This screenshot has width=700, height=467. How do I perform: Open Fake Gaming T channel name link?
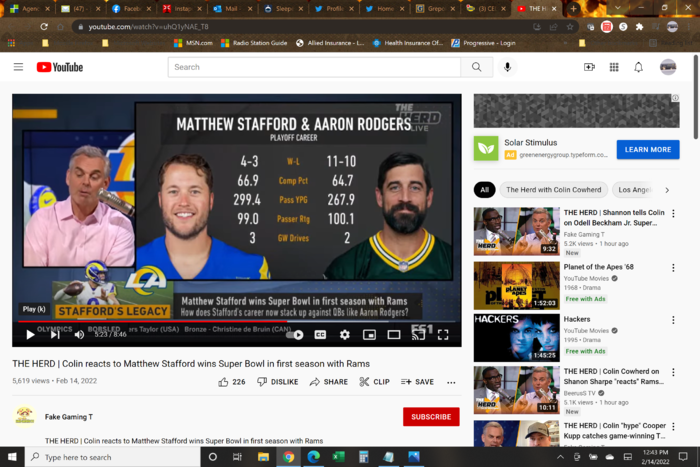click(69, 417)
